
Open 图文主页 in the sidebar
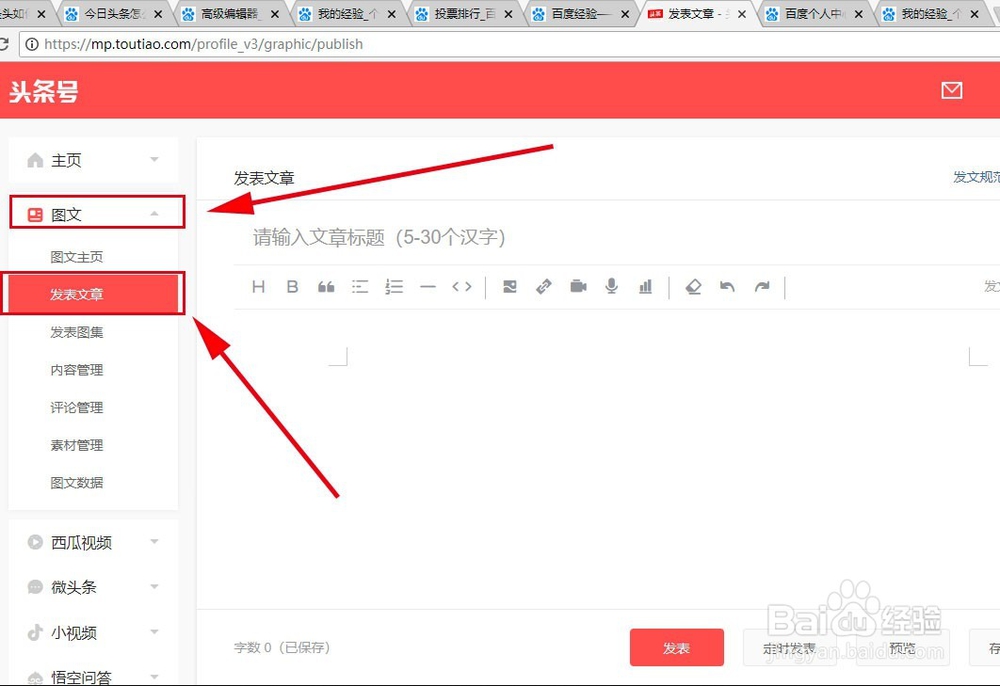77,257
